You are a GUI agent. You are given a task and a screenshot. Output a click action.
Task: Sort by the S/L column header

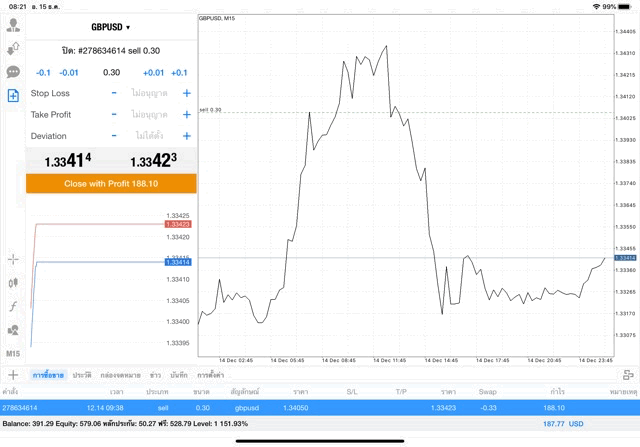tap(352, 391)
